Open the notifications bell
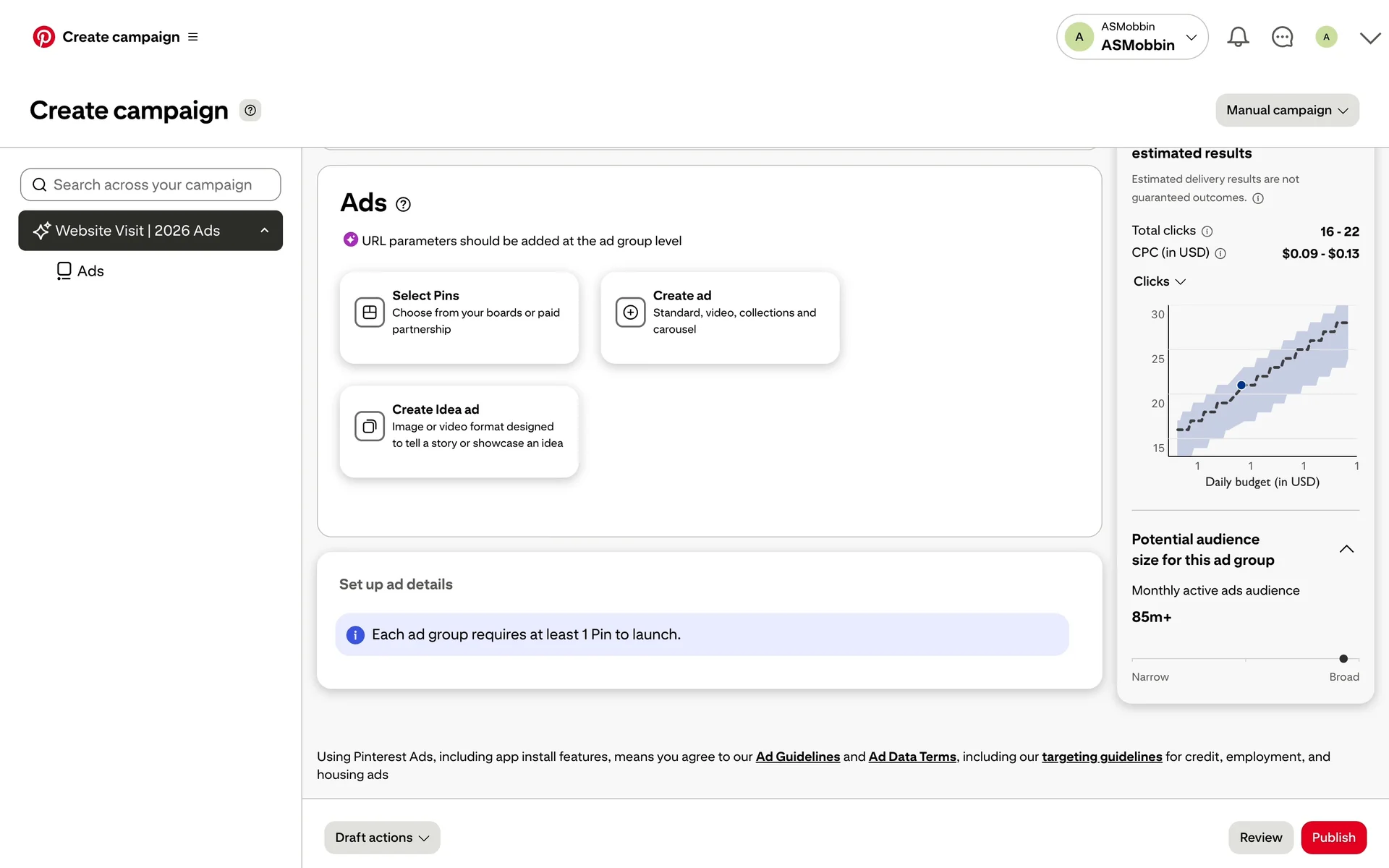This screenshot has height=868, width=1389. point(1238,37)
